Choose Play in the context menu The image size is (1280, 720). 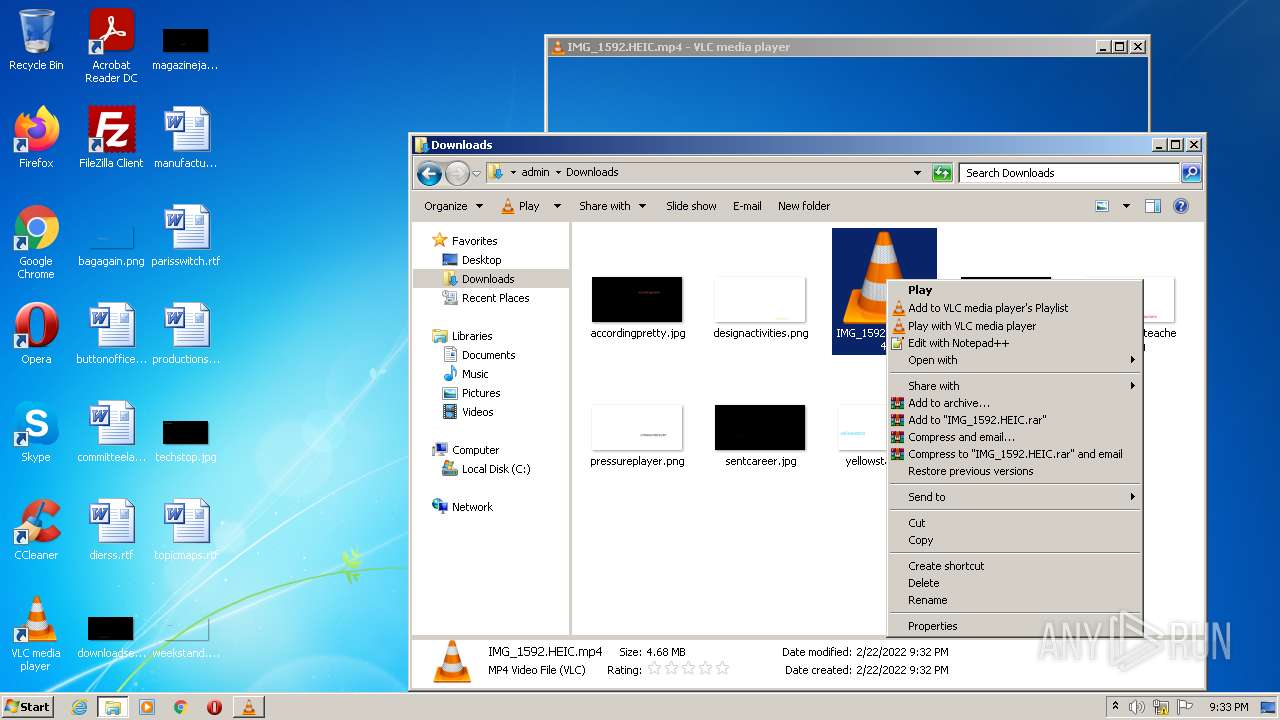click(1014, 290)
